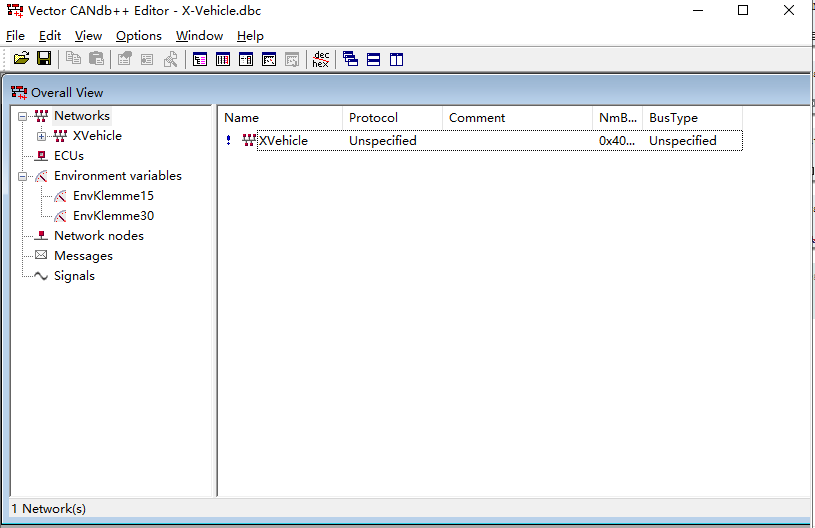Select EnvKlemme30 variable
Image resolution: width=815 pixels, height=528 pixels.
113,216
